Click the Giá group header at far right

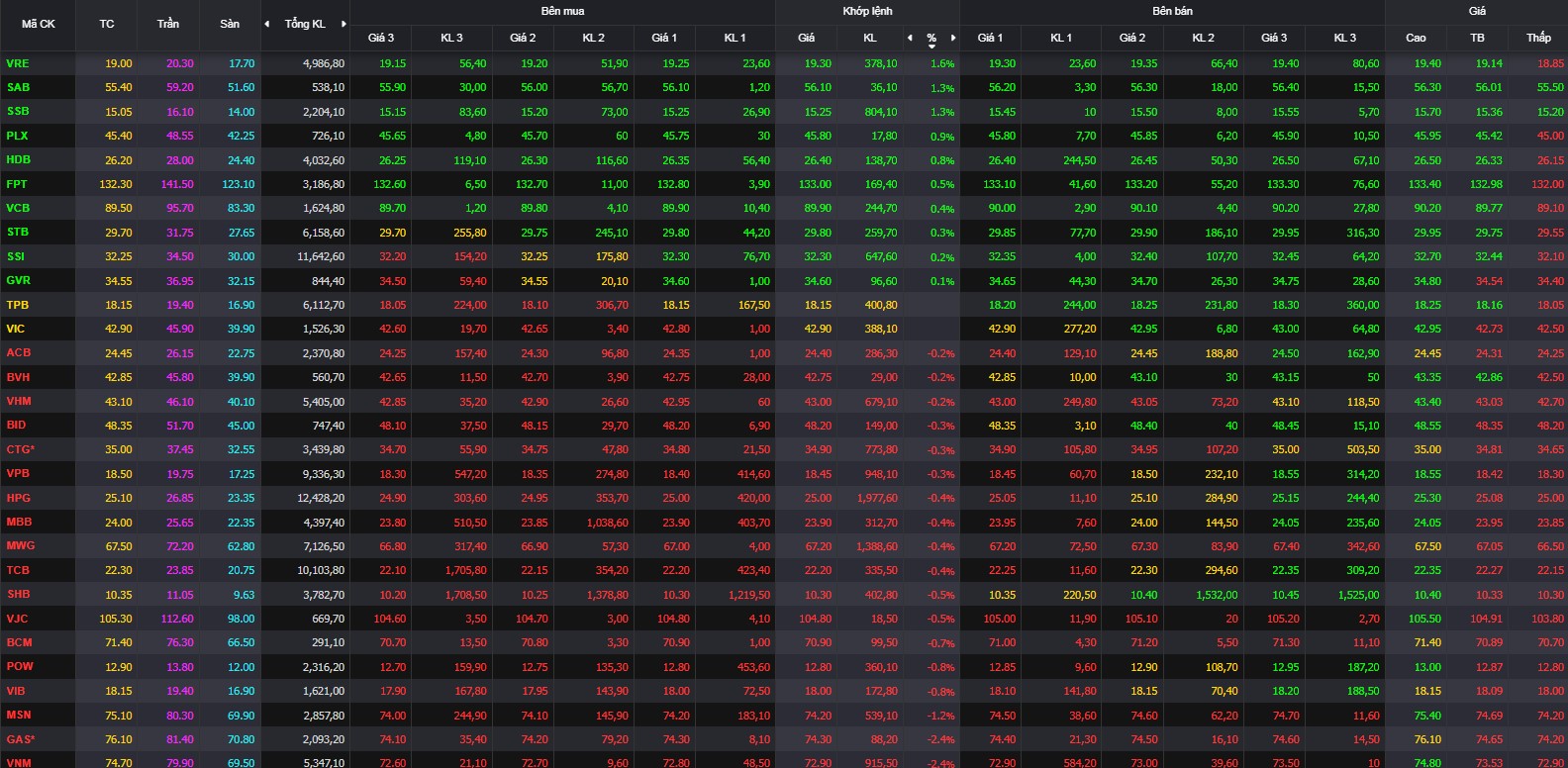[x=1477, y=11]
